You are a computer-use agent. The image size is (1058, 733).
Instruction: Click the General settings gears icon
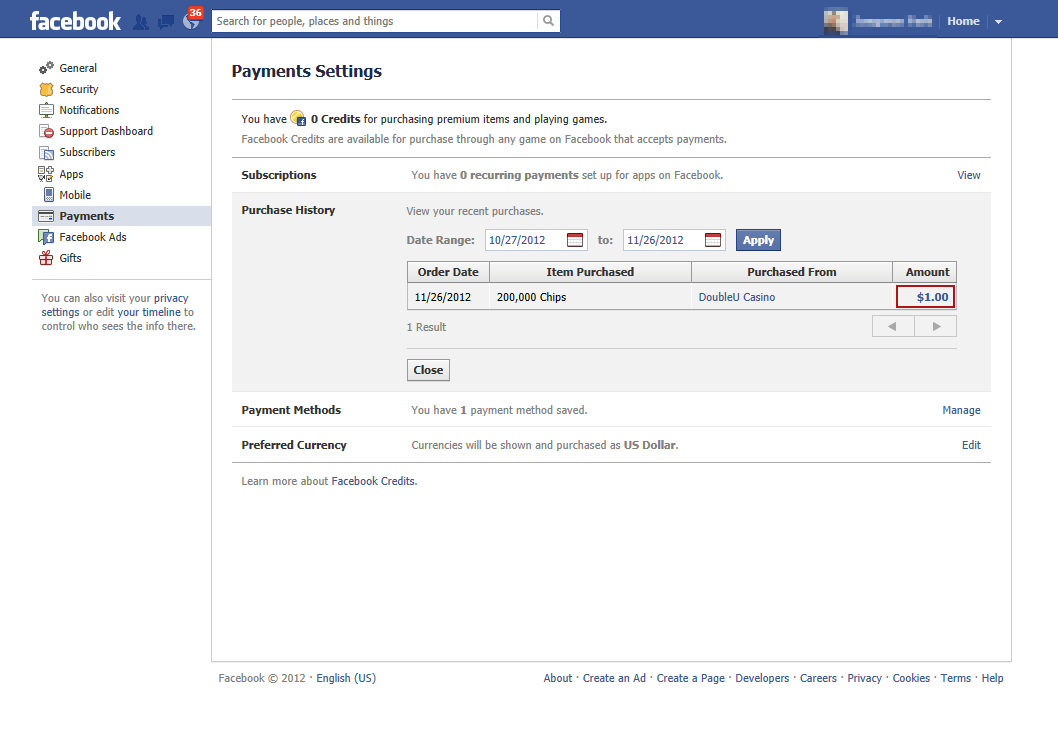pos(46,67)
